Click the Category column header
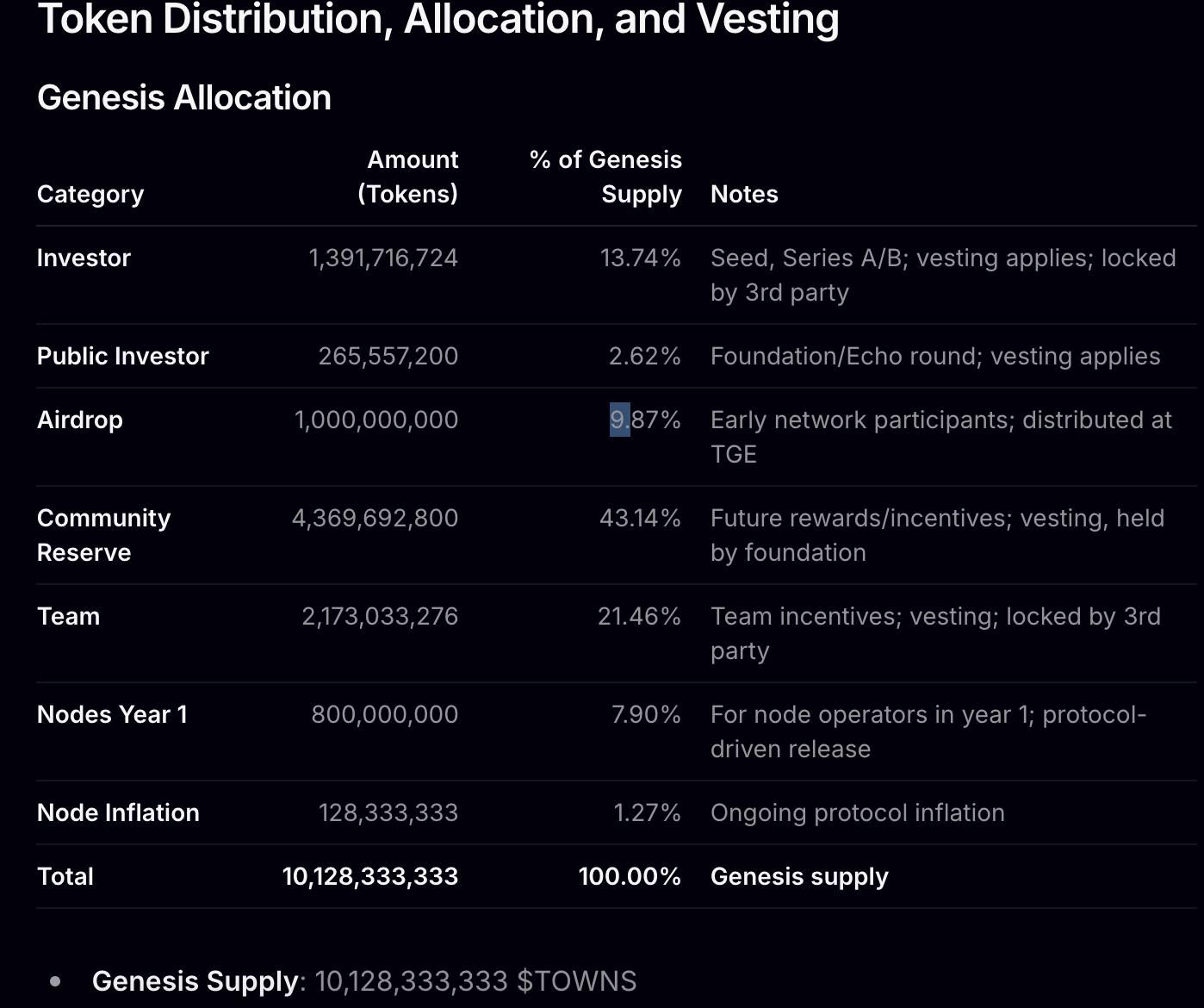 (90, 194)
